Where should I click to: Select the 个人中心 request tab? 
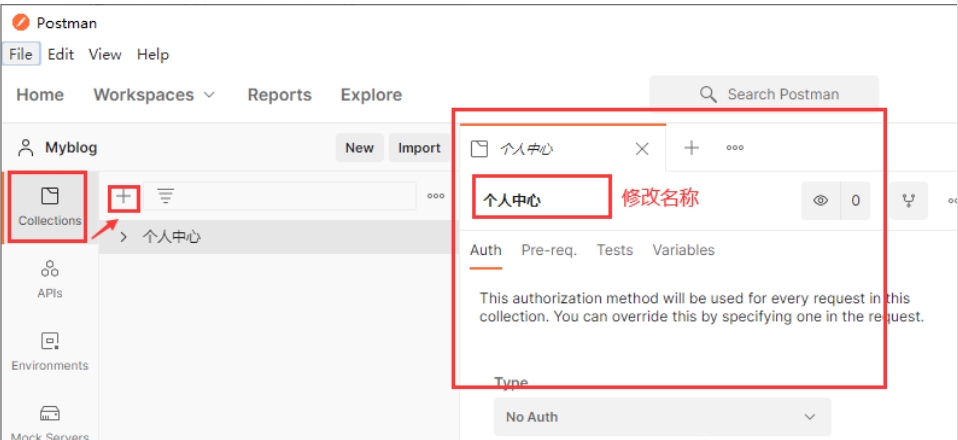pos(563,148)
